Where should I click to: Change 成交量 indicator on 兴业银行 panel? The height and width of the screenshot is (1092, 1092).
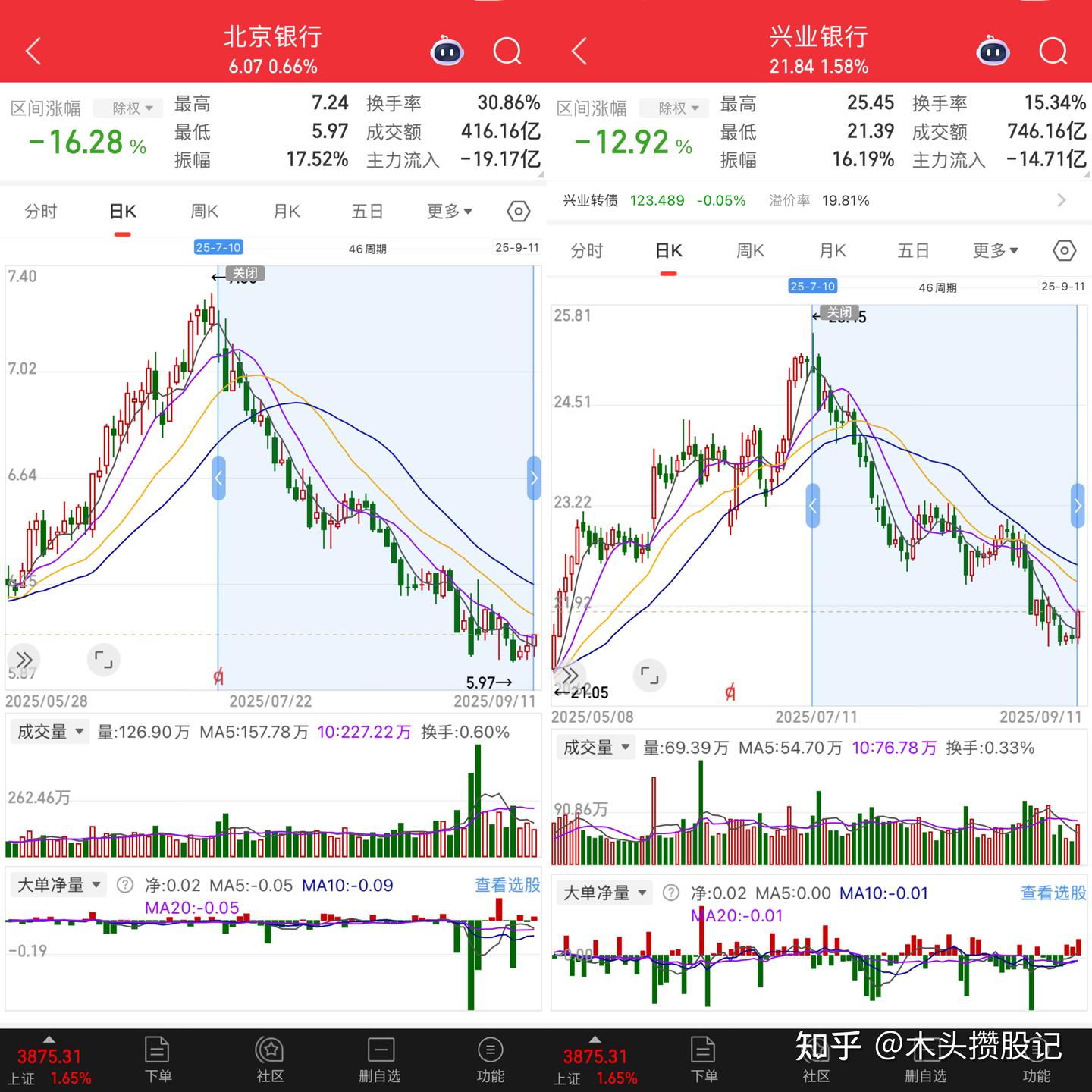point(596,748)
